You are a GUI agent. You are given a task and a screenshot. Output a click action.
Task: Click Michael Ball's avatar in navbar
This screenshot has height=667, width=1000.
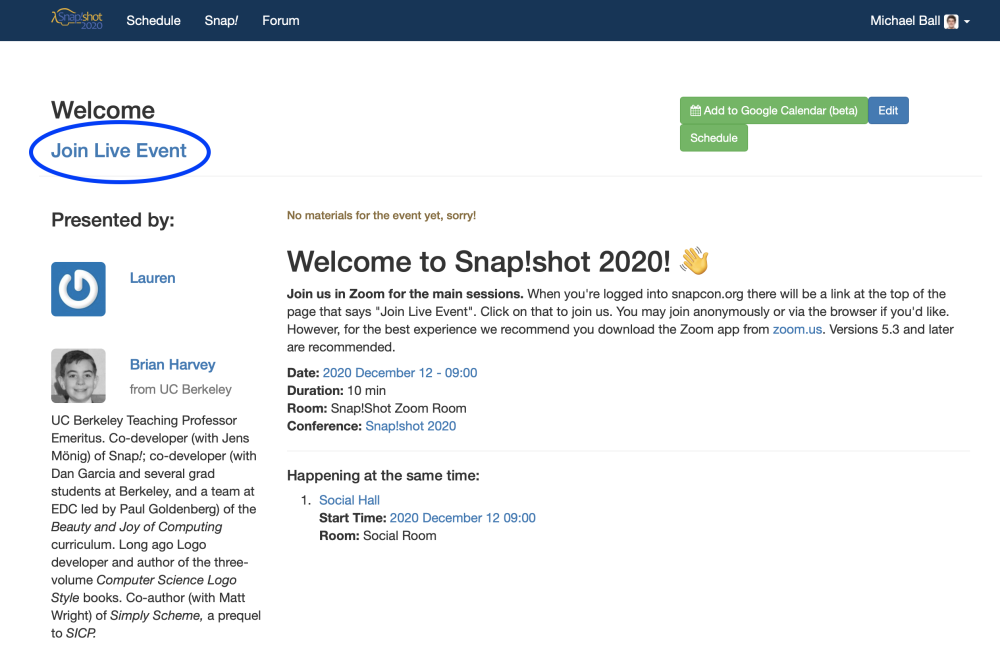click(x=951, y=21)
